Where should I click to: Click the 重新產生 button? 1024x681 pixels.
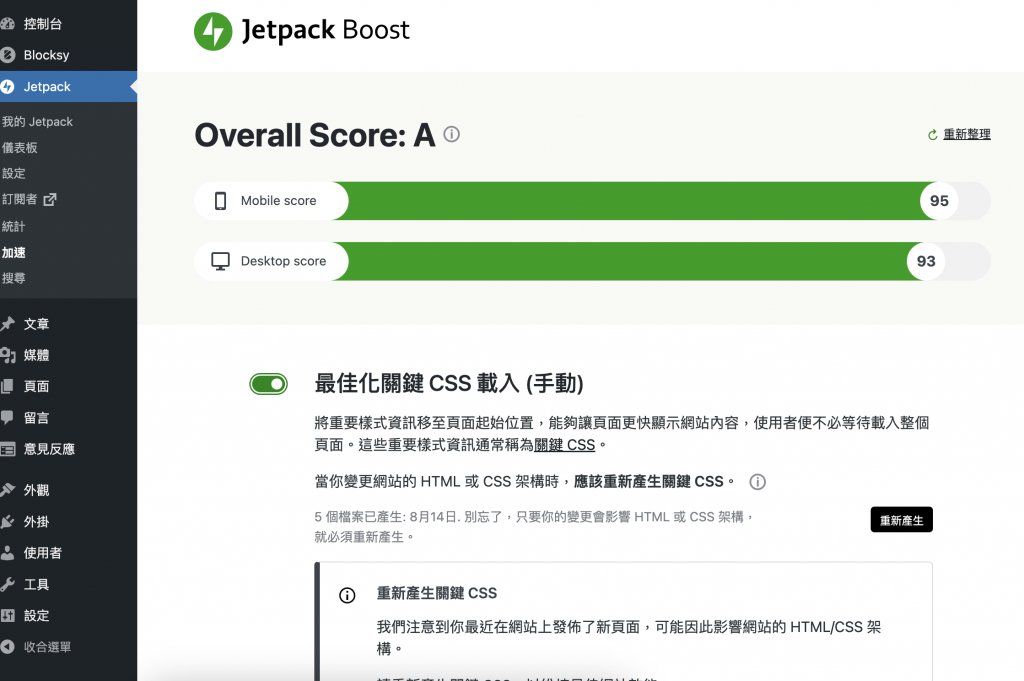(x=901, y=520)
